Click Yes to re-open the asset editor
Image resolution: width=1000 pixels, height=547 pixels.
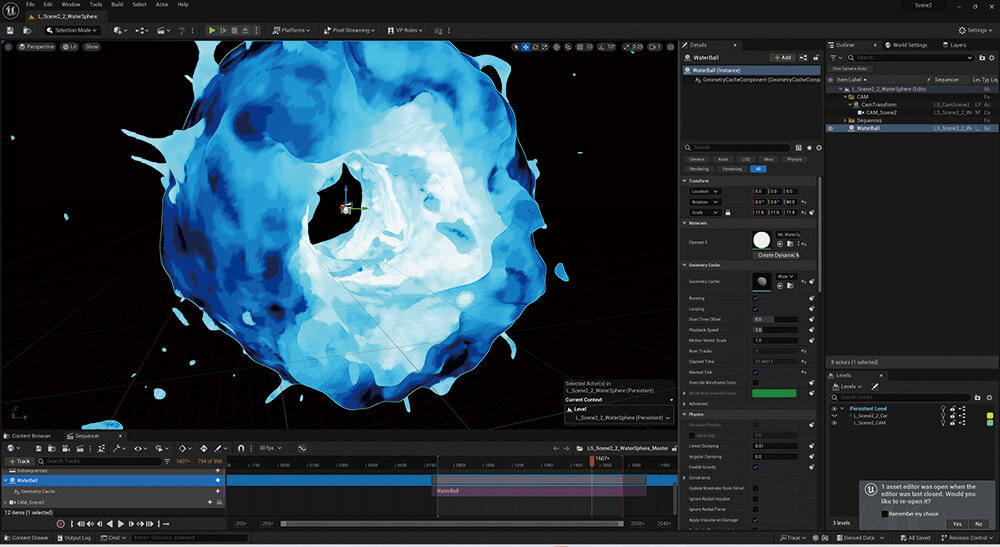[957, 524]
